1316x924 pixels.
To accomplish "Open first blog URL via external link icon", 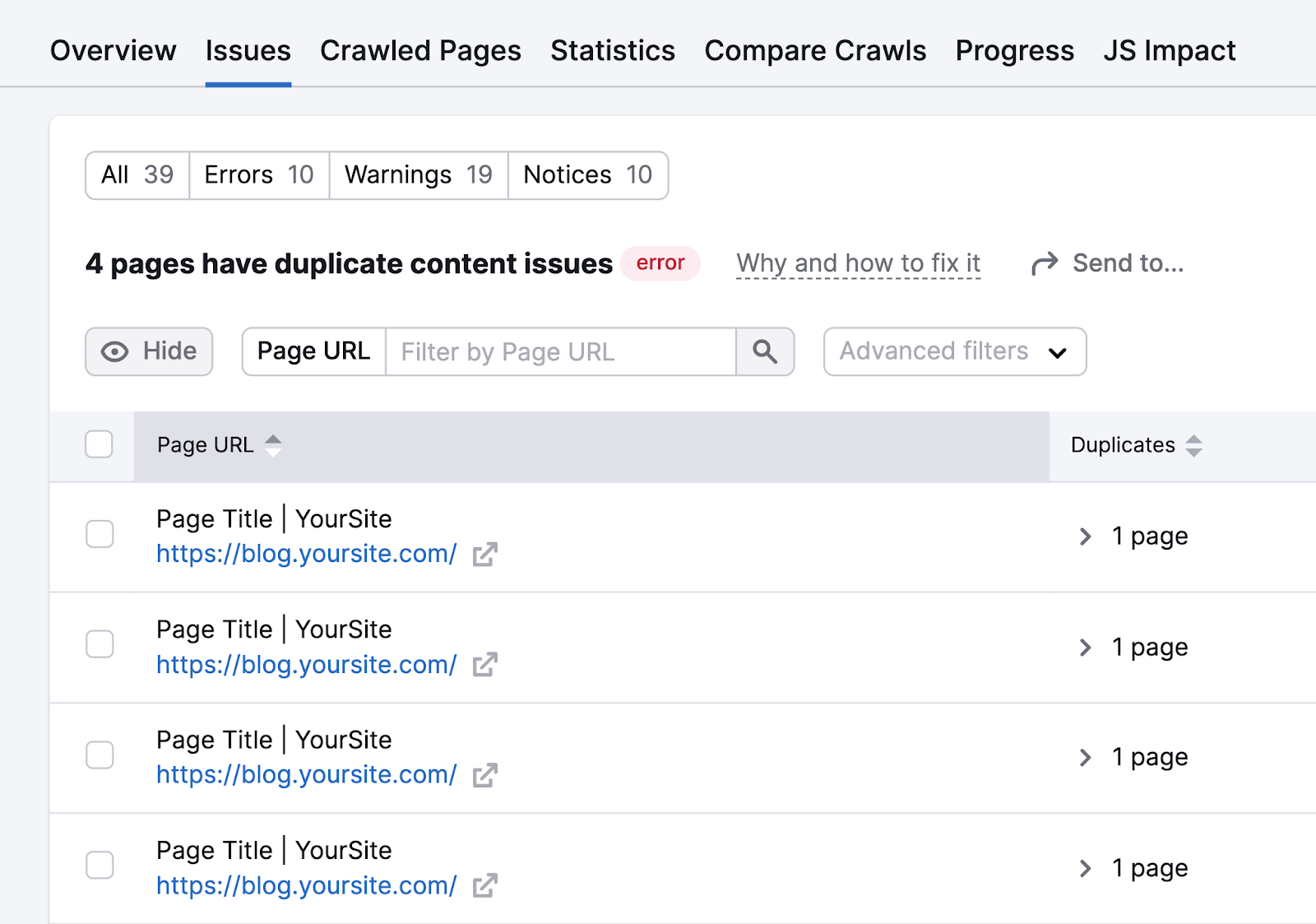I will pos(485,555).
